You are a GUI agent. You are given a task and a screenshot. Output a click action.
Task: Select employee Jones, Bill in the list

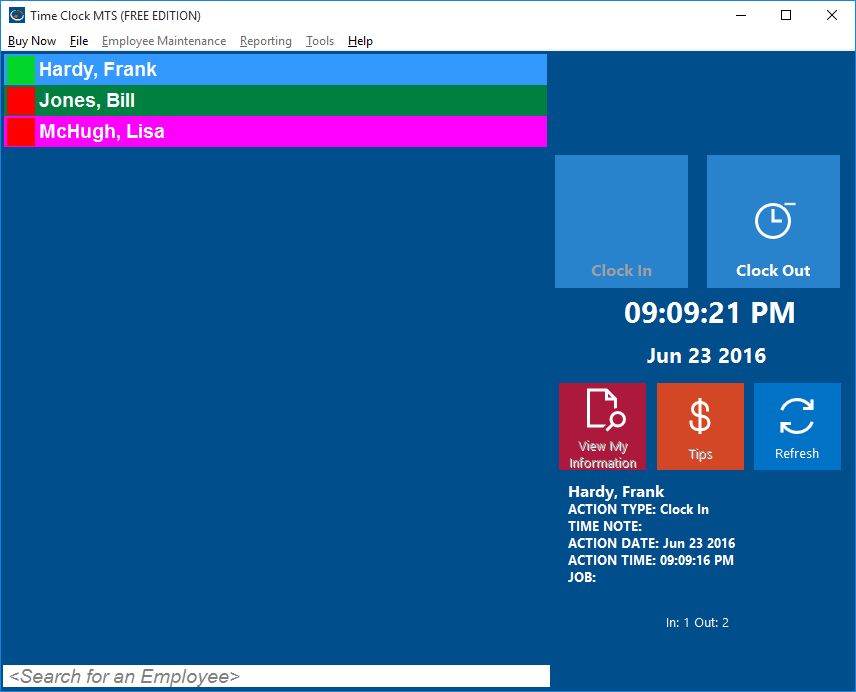(290, 101)
